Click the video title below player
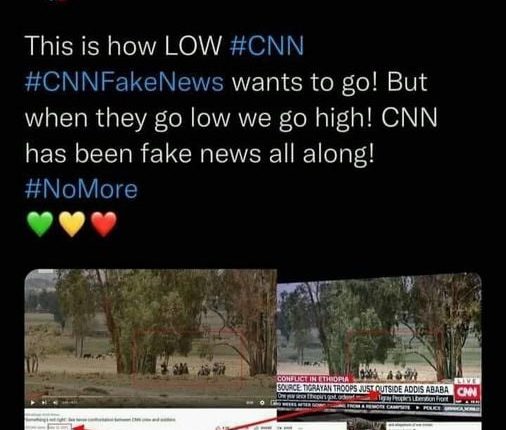The height and width of the screenshot is (430, 506). click(x=100, y=419)
